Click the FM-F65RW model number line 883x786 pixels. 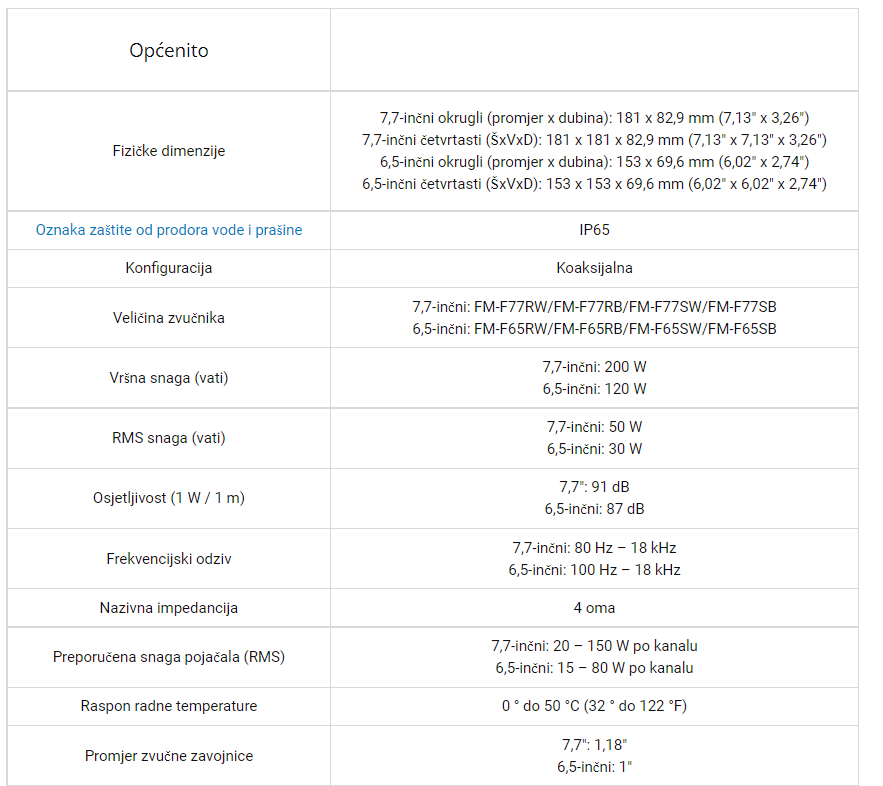coord(594,329)
